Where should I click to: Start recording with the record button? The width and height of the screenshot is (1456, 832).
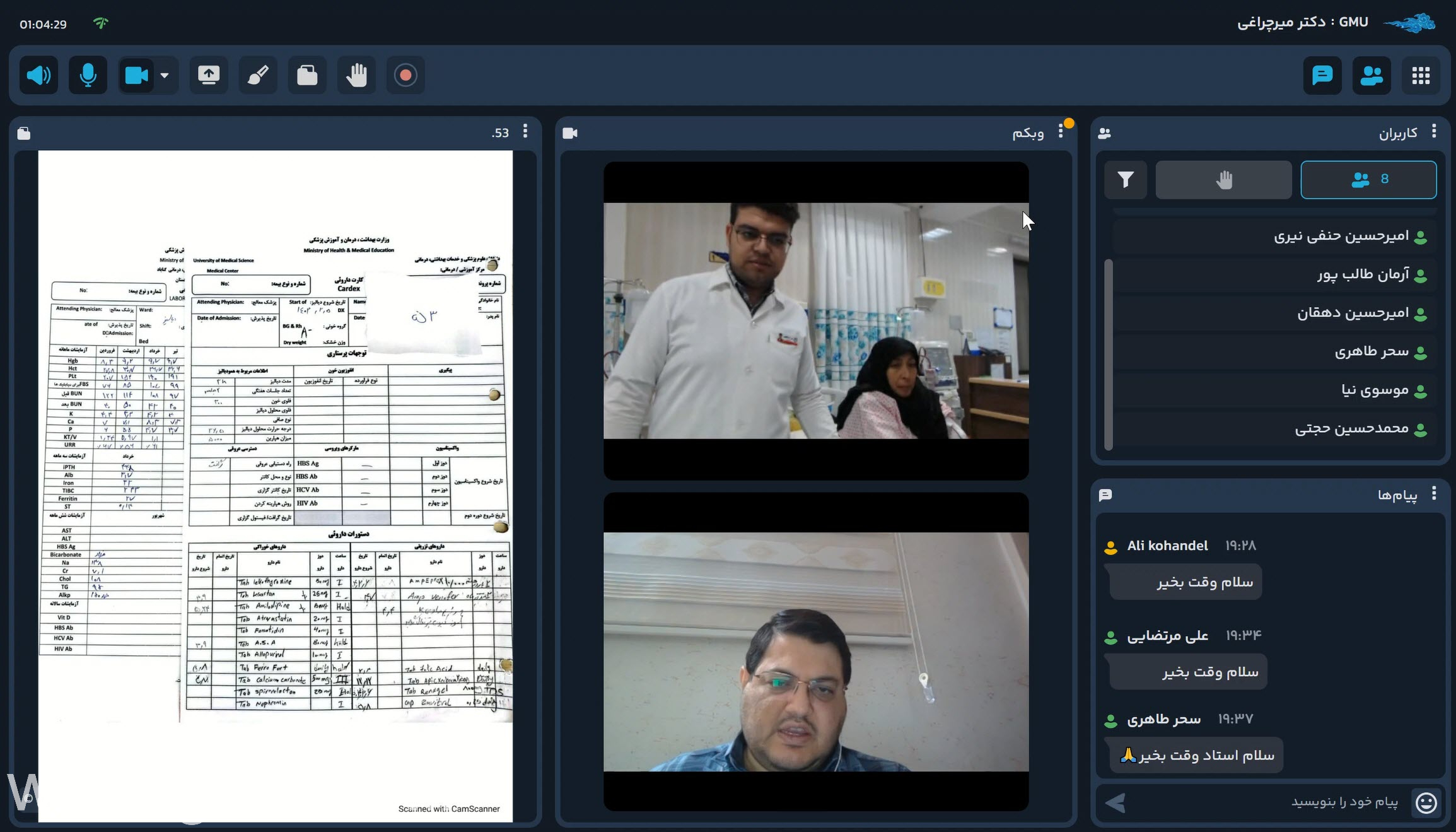pyautogui.click(x=405, y=76)
